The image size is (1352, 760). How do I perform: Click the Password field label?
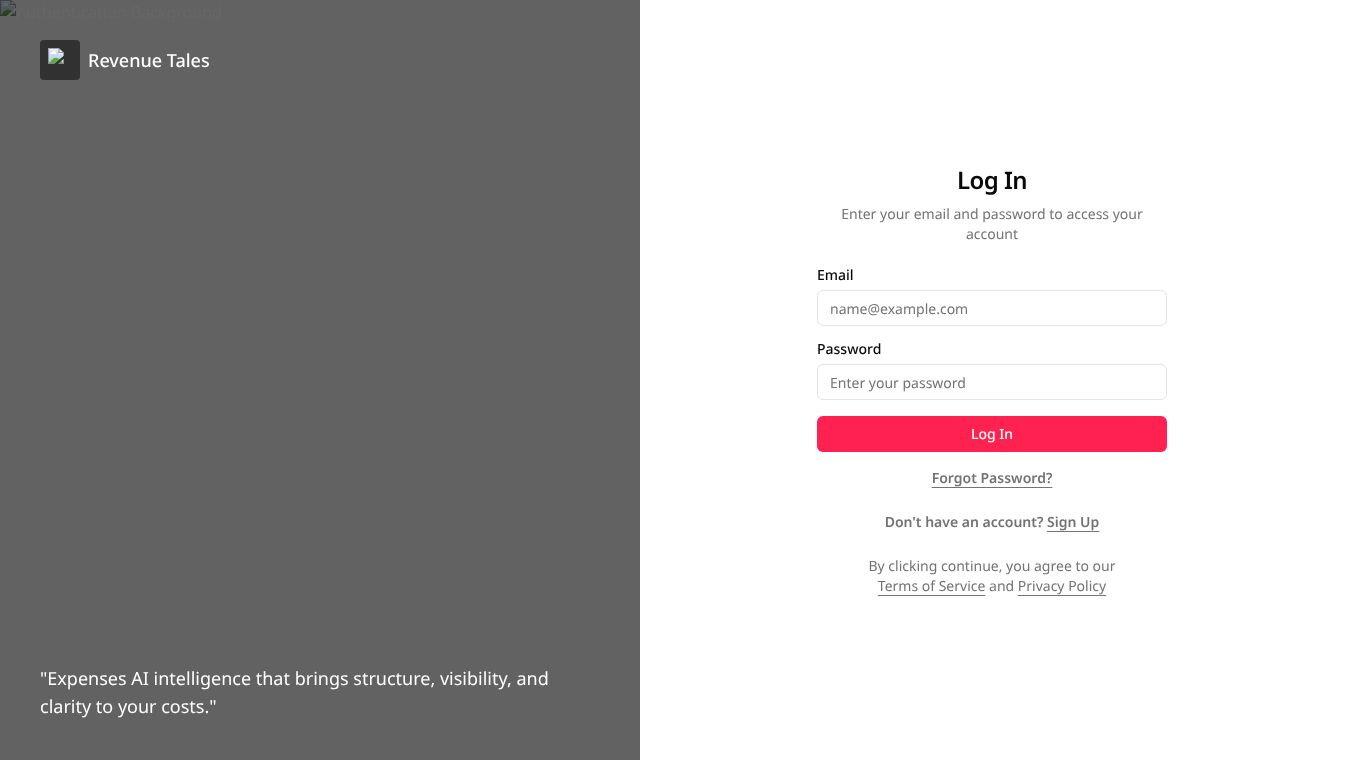click(849, 349)
